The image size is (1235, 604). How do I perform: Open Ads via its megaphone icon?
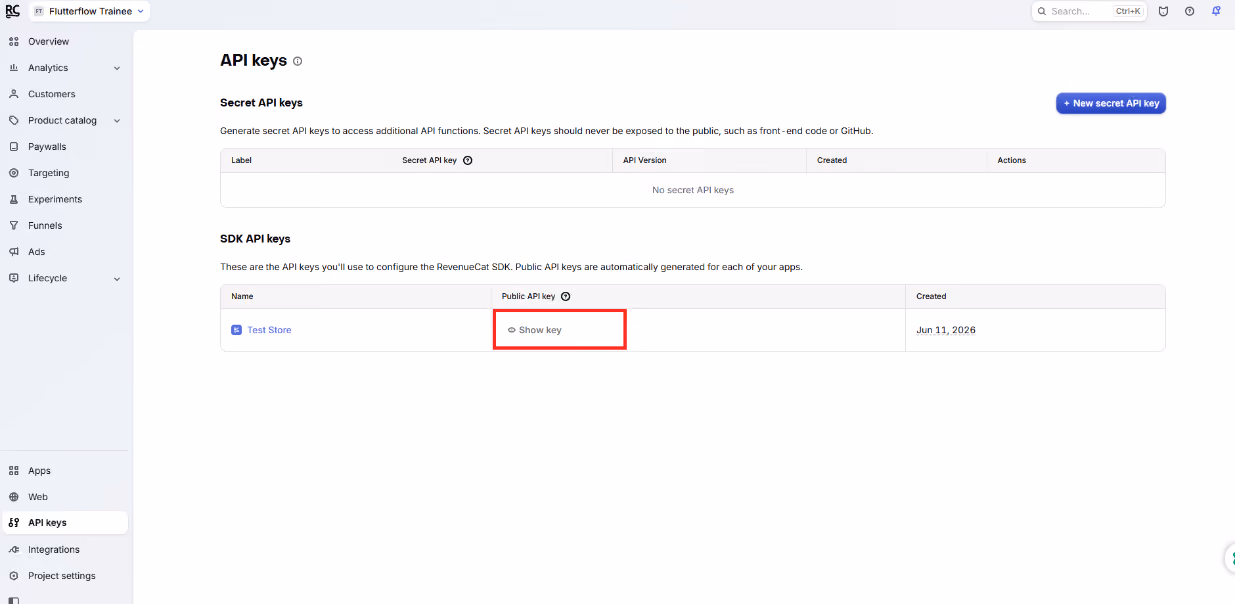(x=14, y=252)
